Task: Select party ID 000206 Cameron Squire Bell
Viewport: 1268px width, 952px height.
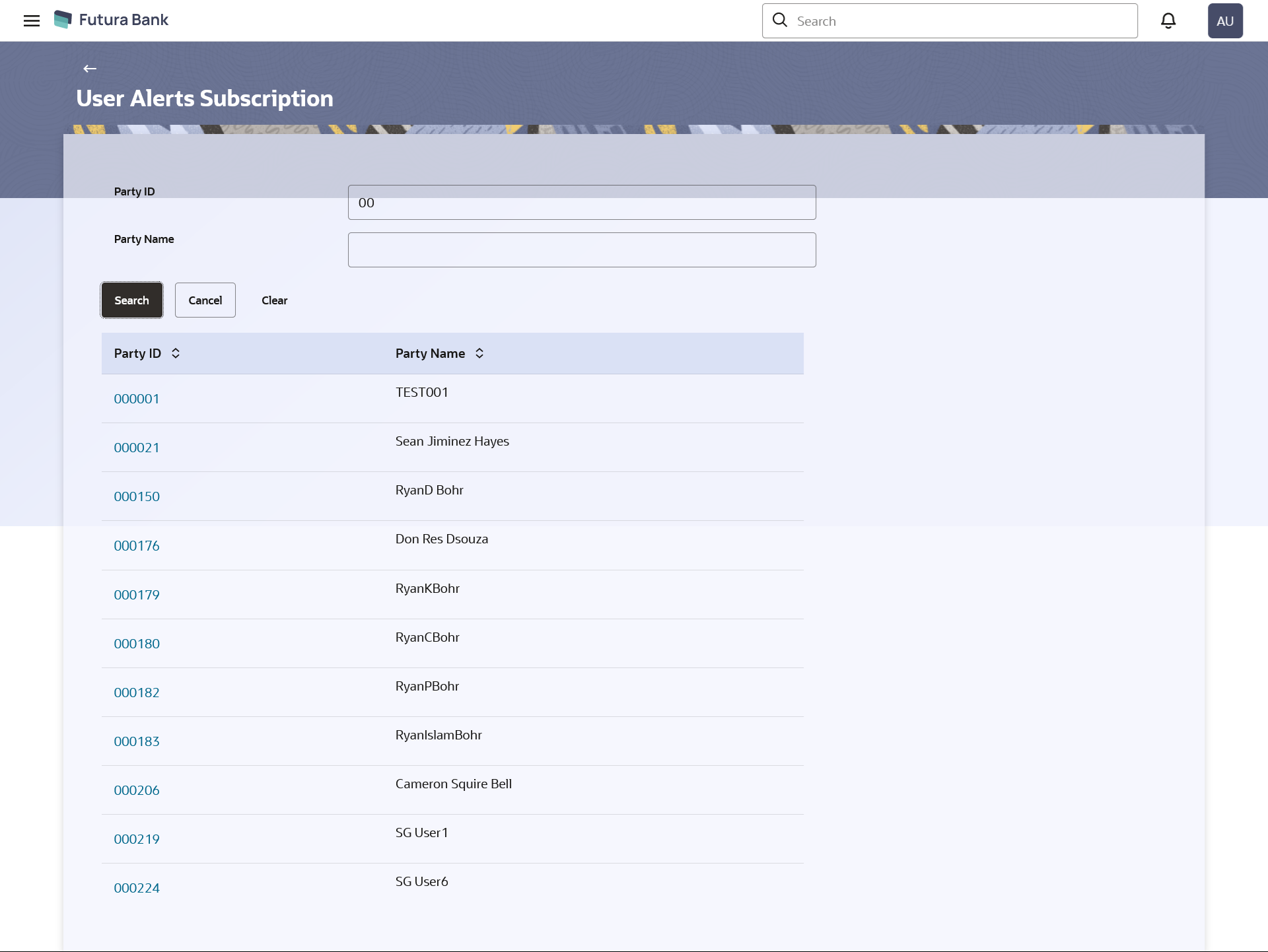Action: pos(137,790)
